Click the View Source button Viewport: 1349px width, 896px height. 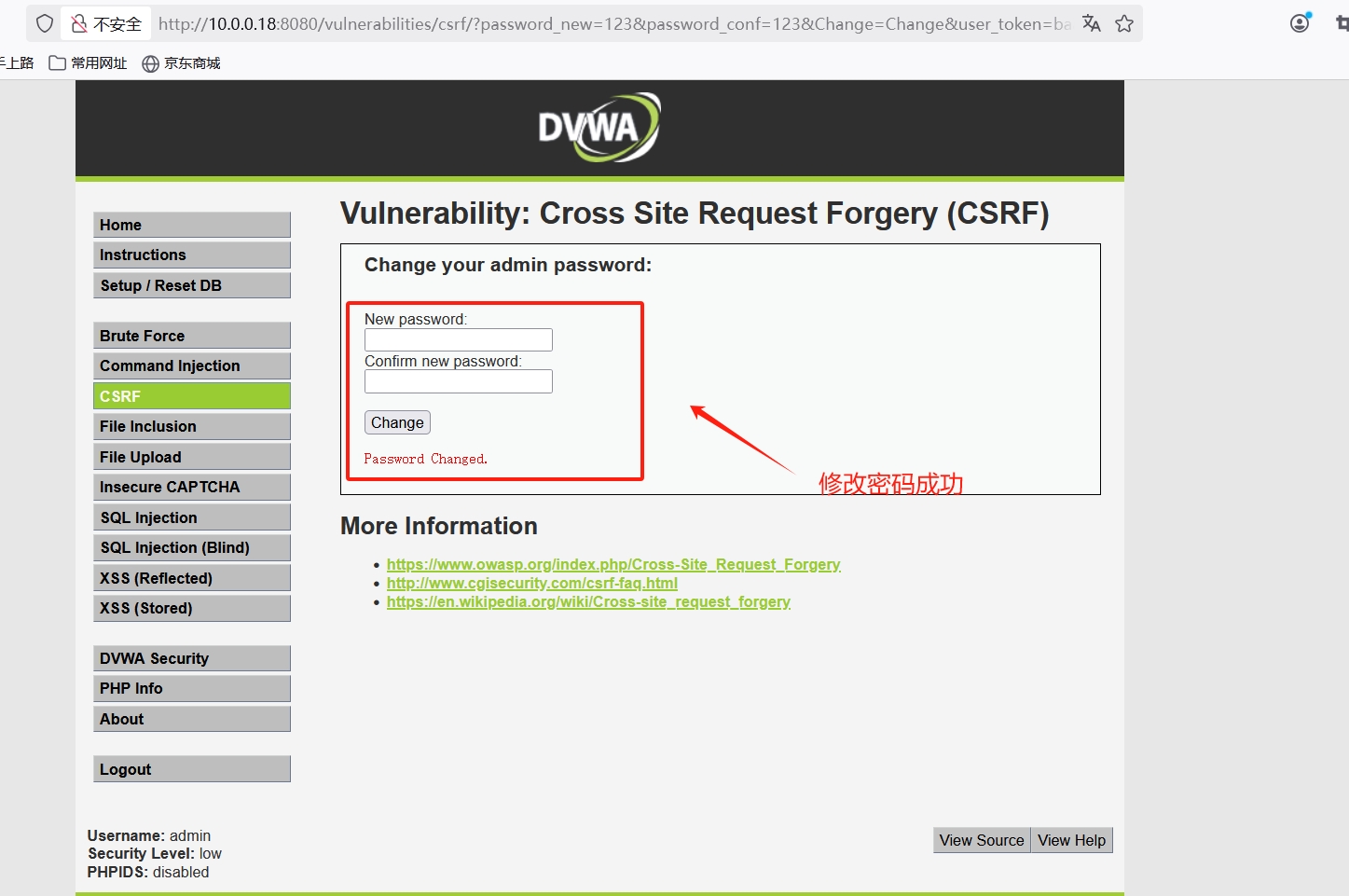pos(982,840)
